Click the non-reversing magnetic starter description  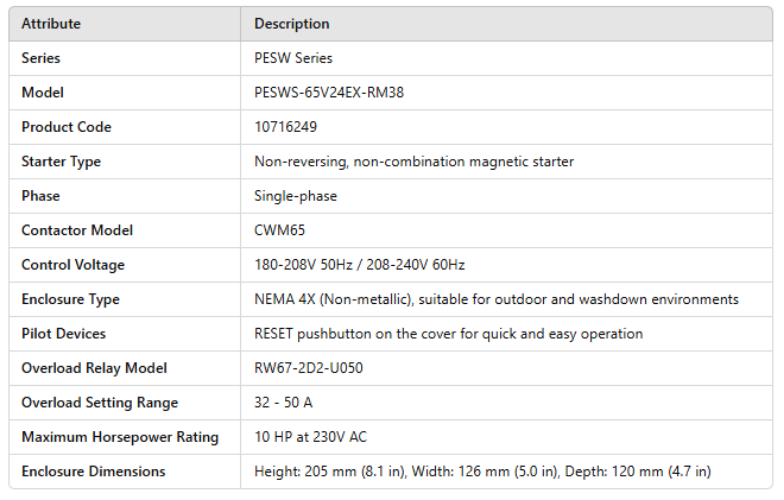(x=414, y=162)
